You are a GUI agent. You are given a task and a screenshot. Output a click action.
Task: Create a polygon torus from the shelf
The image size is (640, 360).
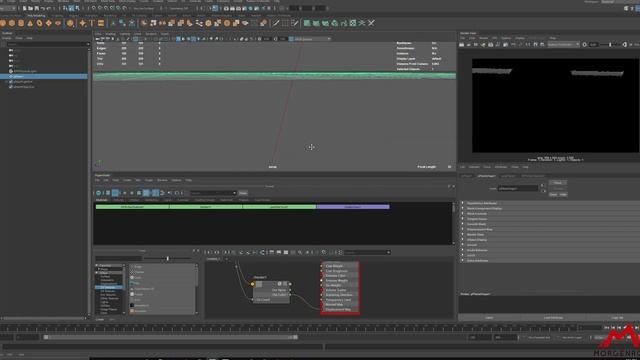pos(40,23)
